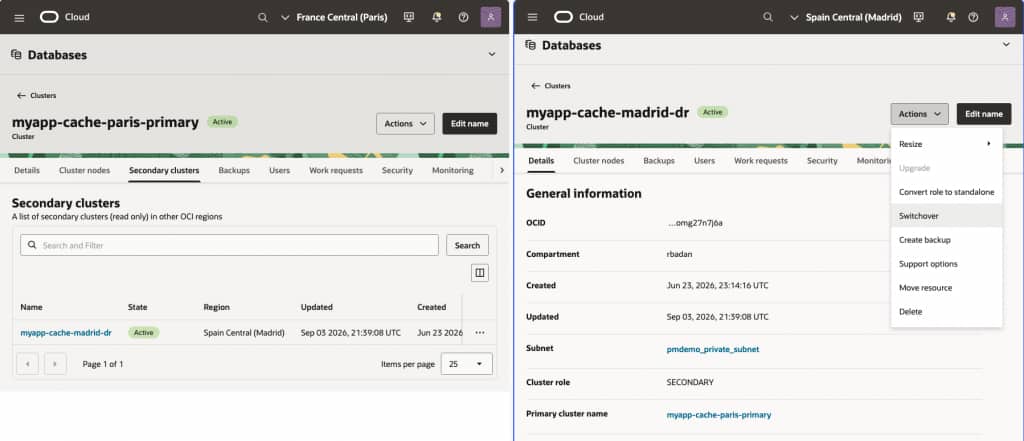Open Users tab in Paris window
This screenshot has width=1024, height=441.
pyautogui.click(x=280, y=171)
